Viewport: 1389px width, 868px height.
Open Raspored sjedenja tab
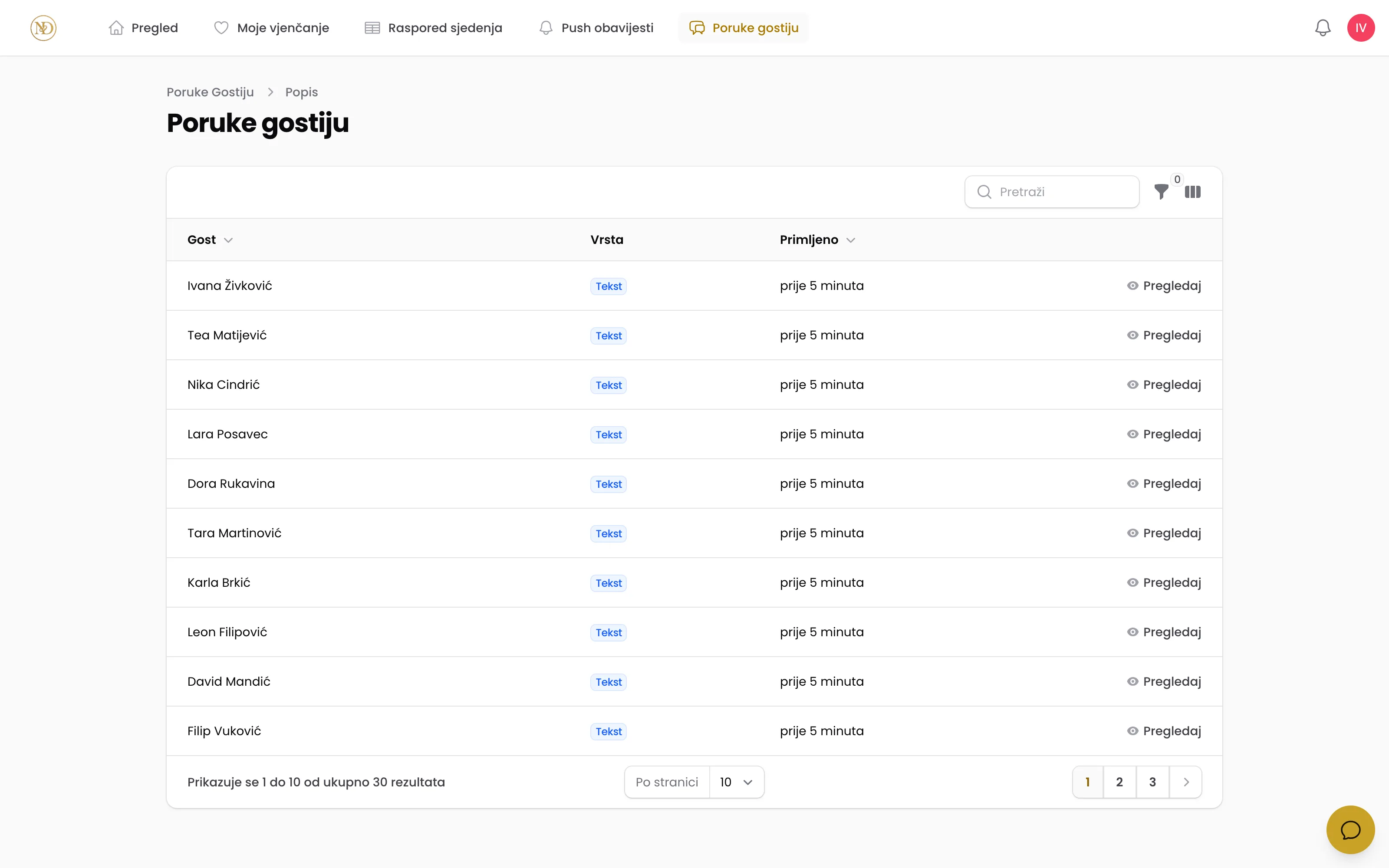click(x=433, y=27)
